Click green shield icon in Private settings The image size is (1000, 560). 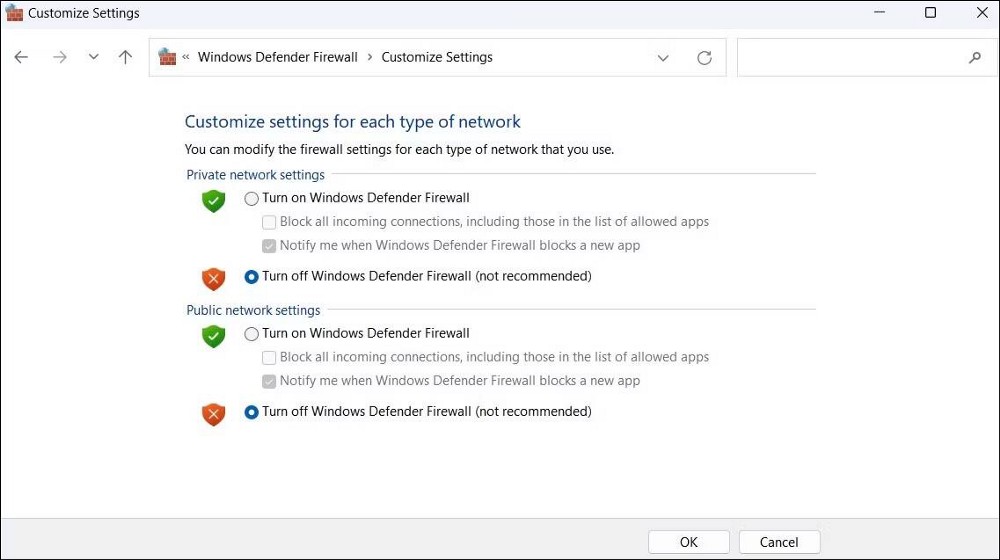pyautogui.click(x=214, y=201)
